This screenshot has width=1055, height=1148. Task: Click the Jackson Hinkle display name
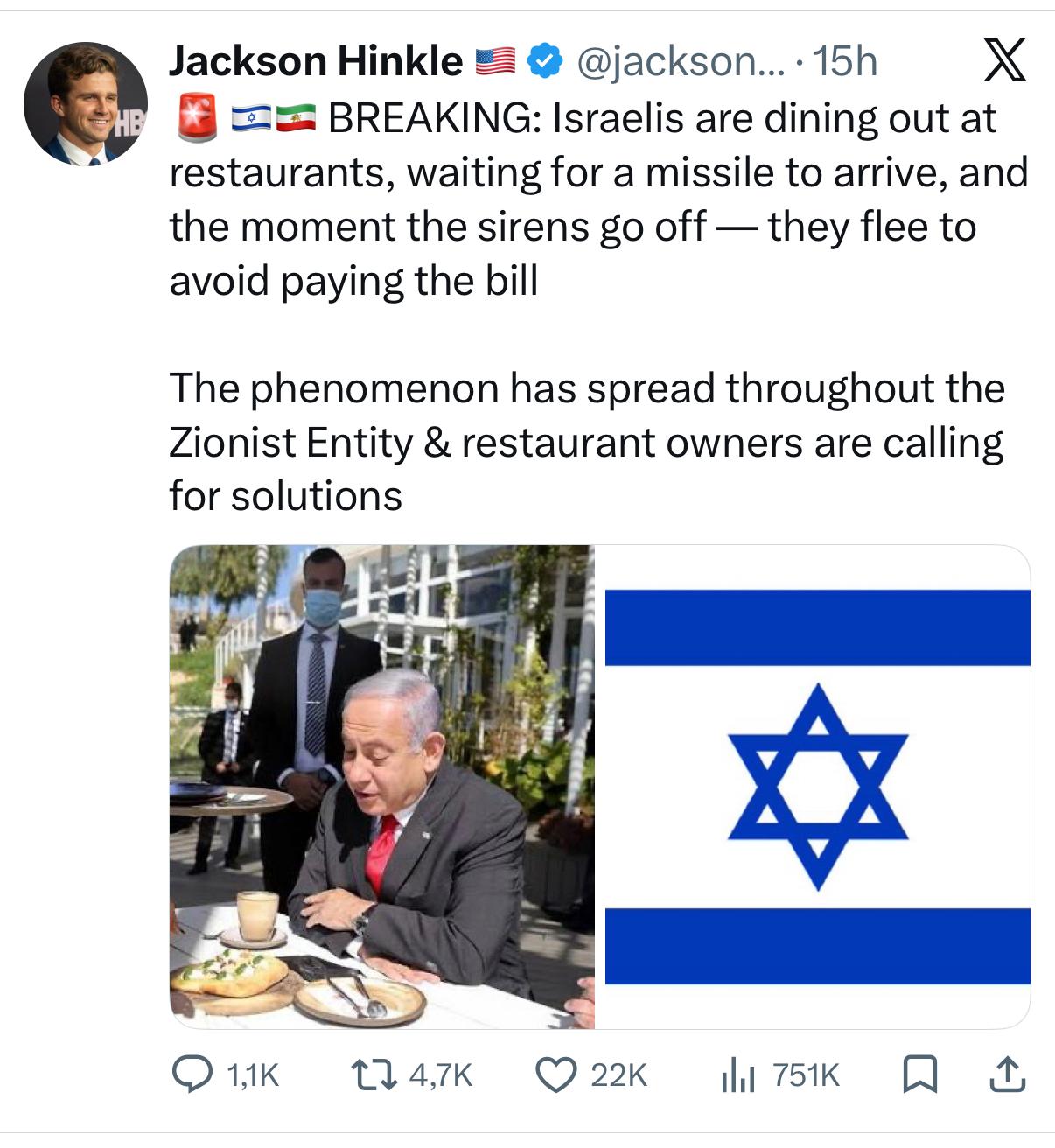tap(315, 61)
